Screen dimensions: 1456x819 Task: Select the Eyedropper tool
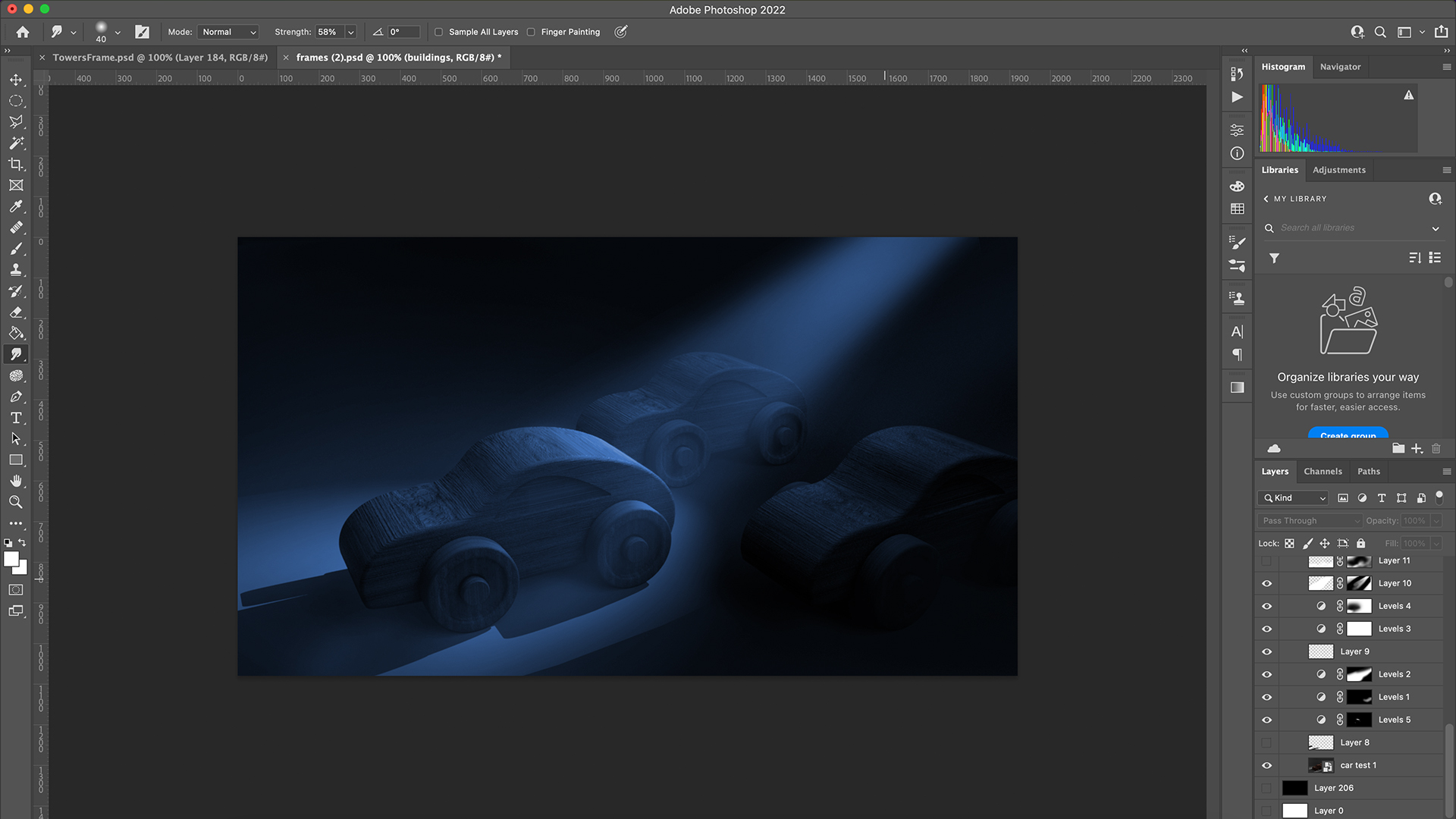click(16, 206)
